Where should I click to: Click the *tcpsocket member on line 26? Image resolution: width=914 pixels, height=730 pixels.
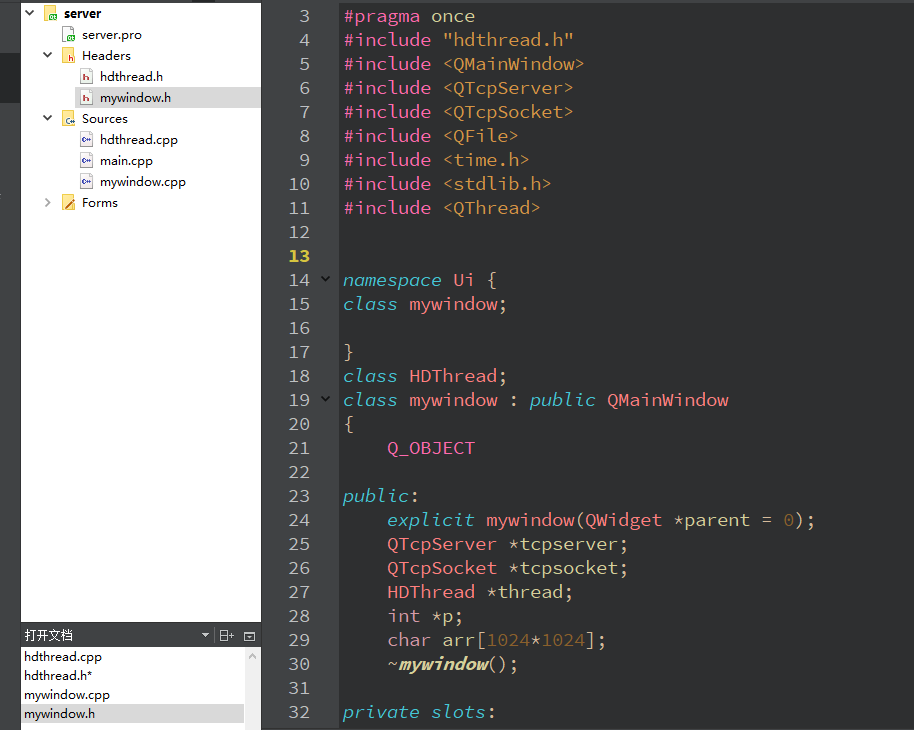click(x=568, y=568)
